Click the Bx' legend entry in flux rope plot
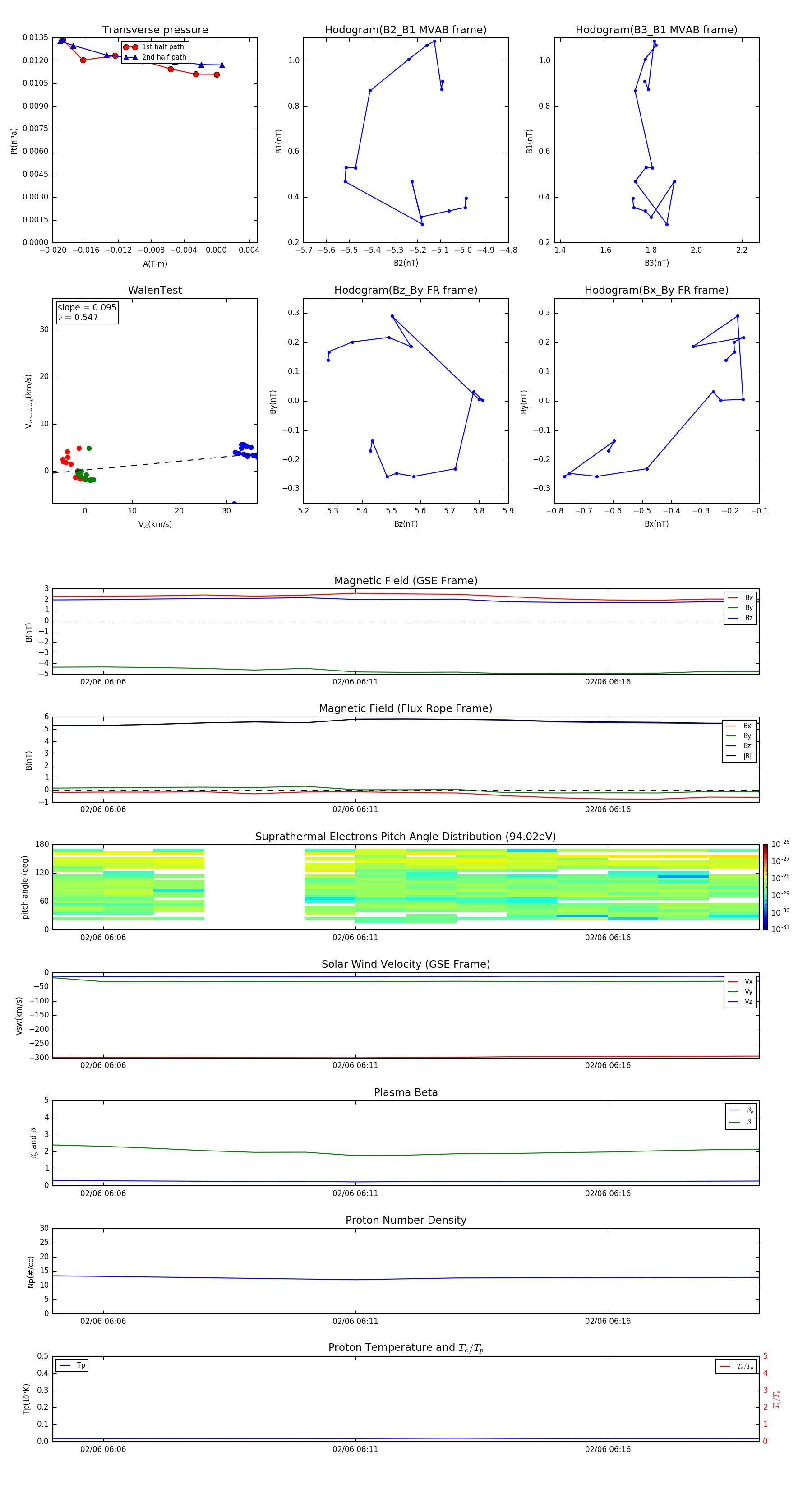Viewport: 812px width, 1489px height. (x=739, y=726)
